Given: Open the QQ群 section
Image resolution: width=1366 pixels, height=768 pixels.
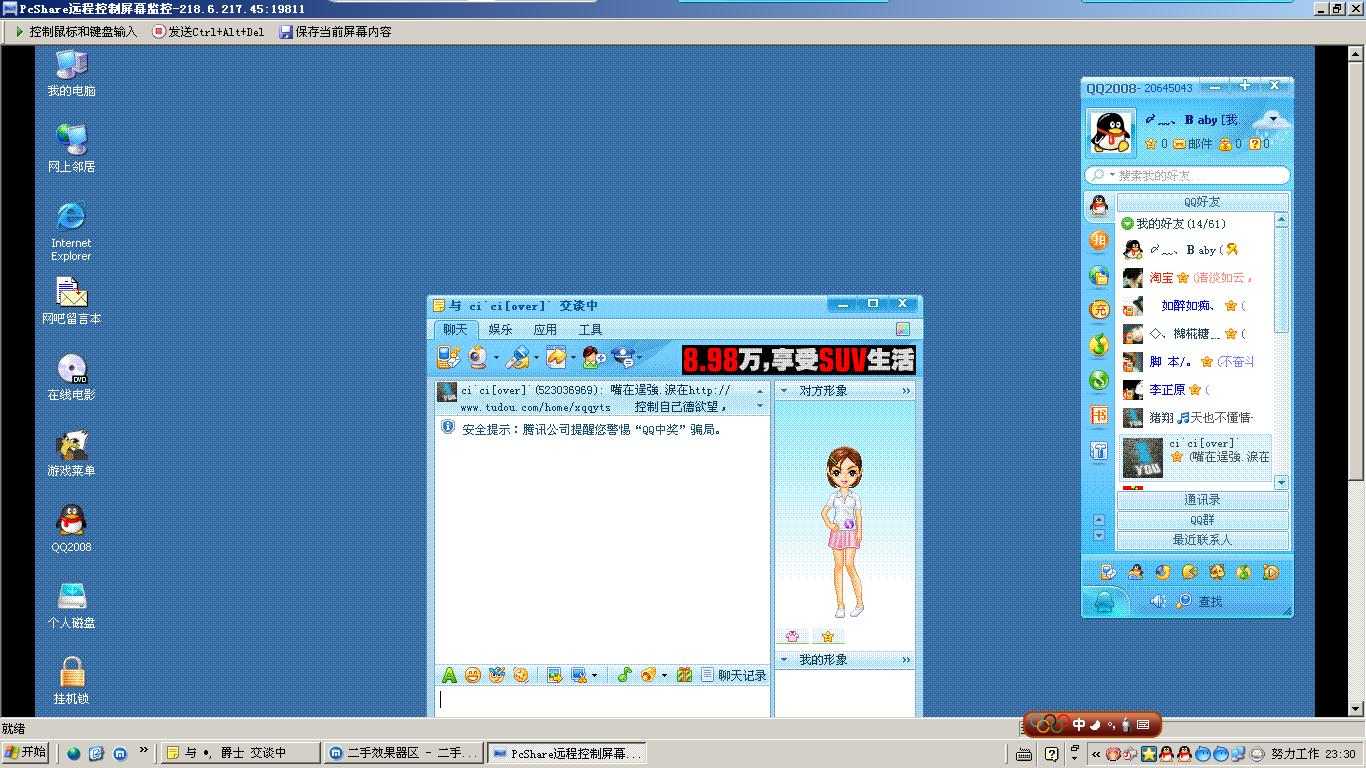Looking at the screenshot, I should coord(1202,520).
